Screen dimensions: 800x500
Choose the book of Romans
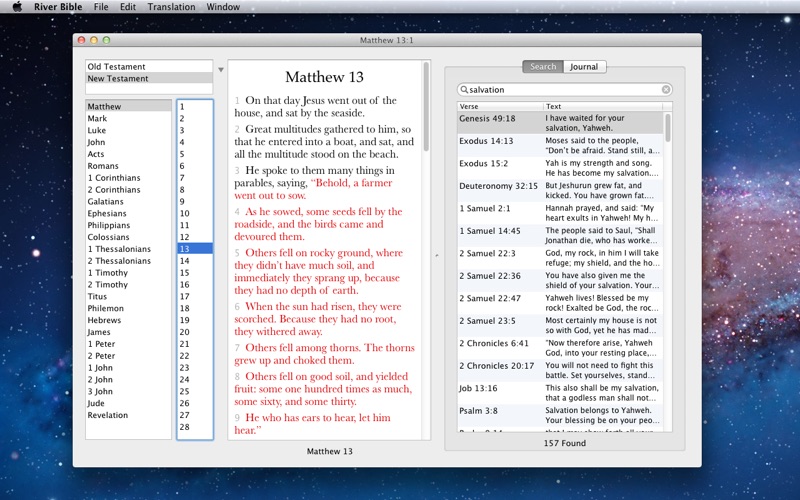(x=102, y=166)
